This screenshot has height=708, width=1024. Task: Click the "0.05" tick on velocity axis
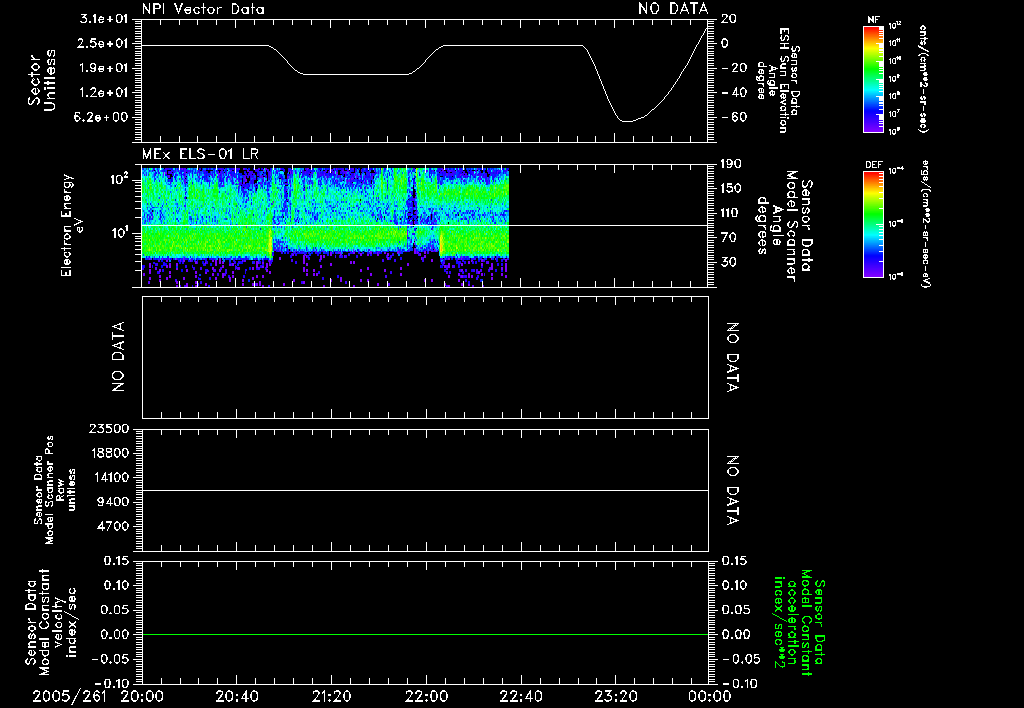tap(117, 609)
